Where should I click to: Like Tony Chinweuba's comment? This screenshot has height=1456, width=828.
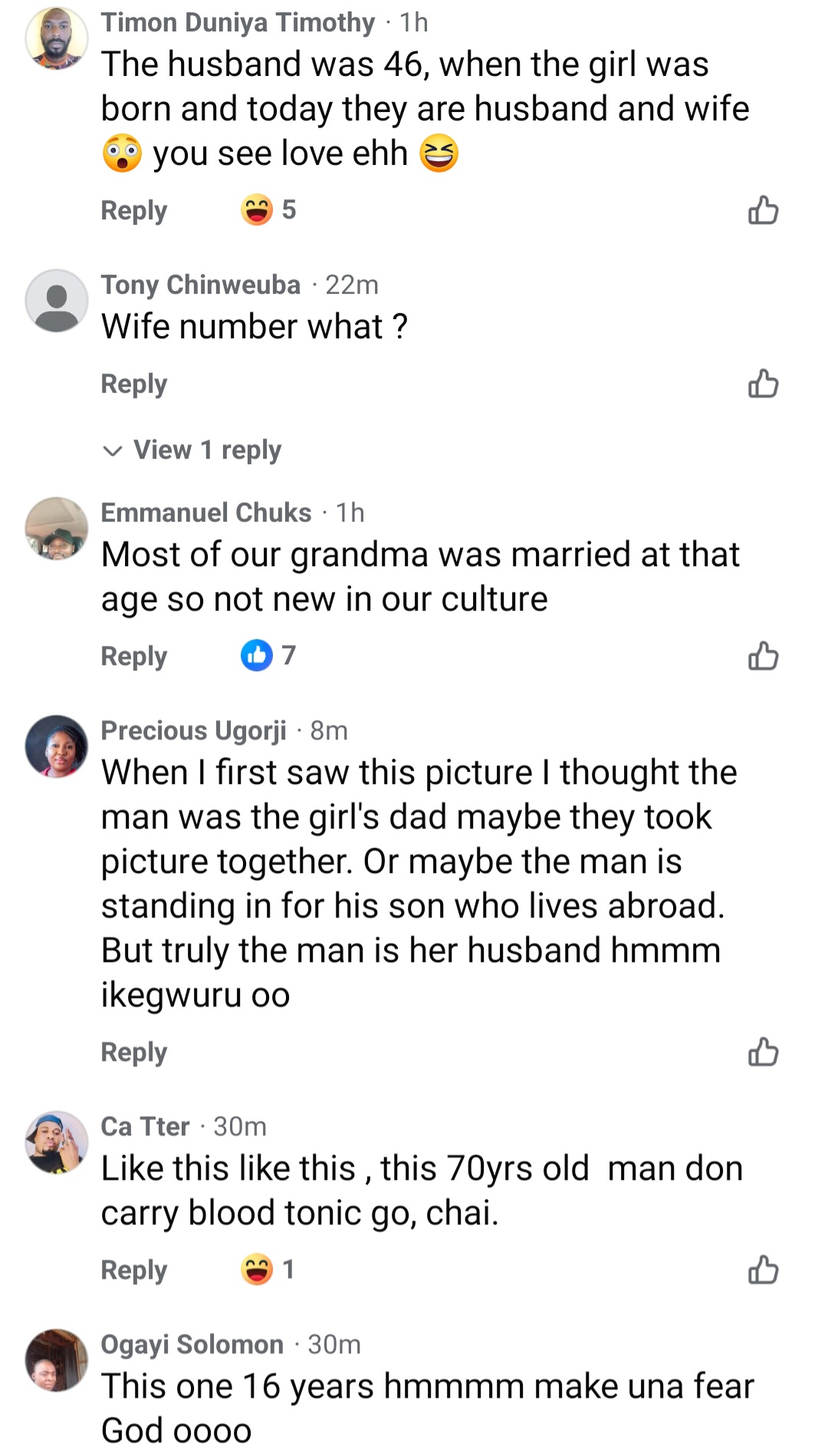(x=763, y=383)
